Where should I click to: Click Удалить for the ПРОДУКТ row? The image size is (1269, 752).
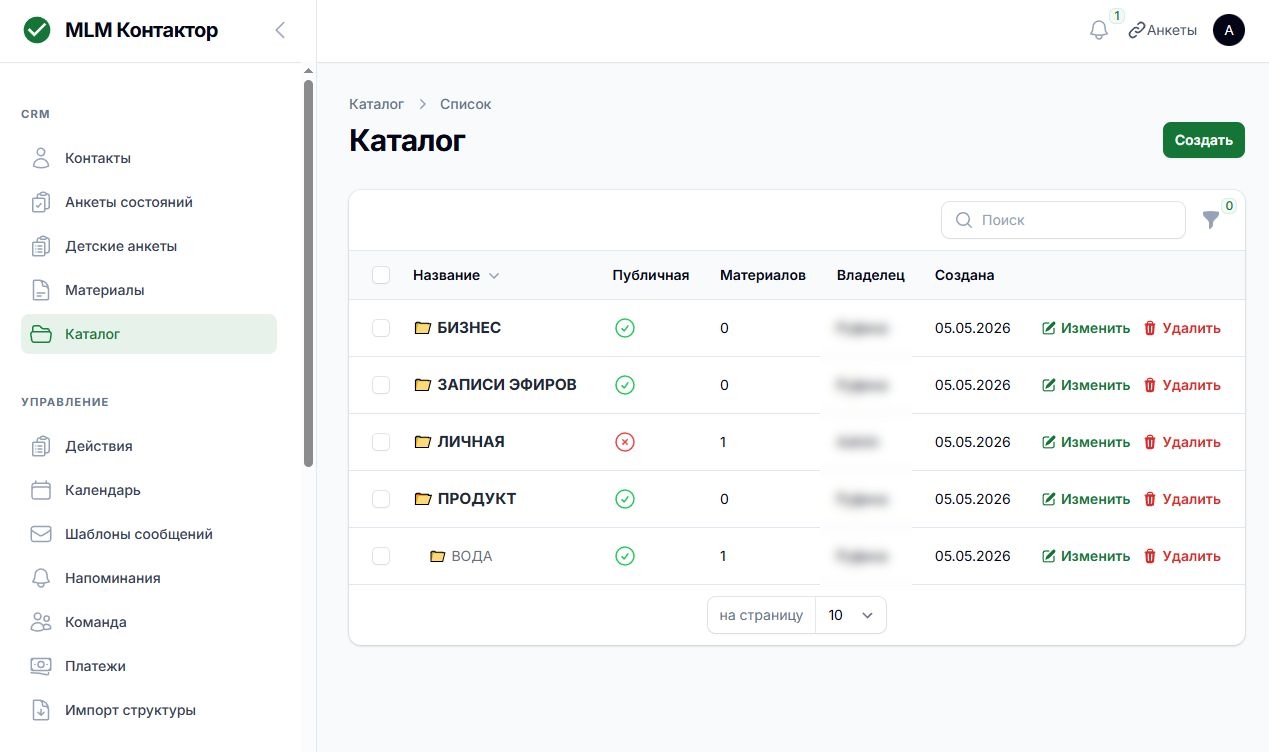point(1182,499)
